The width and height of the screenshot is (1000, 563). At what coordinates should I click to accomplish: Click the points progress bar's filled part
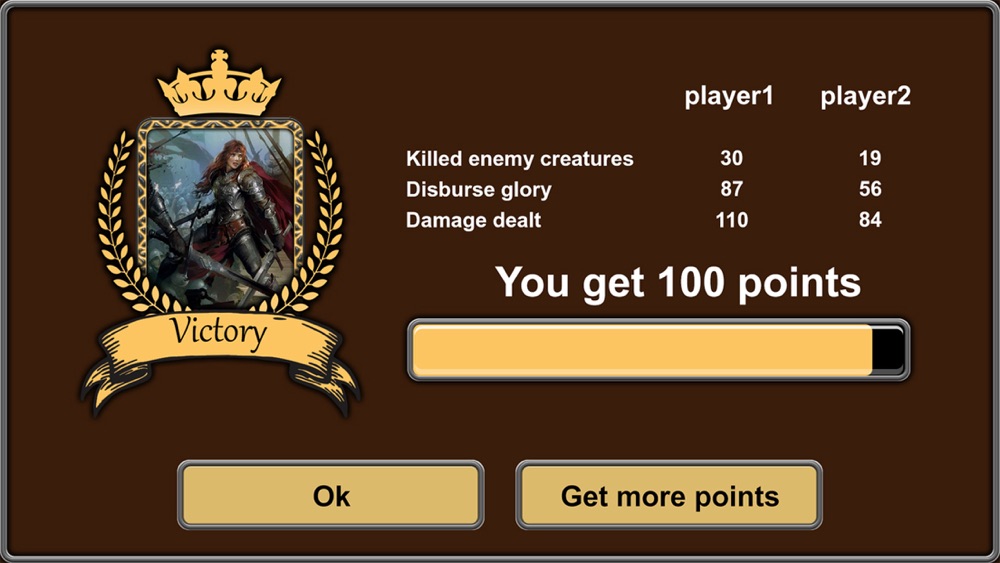[642, 350]
